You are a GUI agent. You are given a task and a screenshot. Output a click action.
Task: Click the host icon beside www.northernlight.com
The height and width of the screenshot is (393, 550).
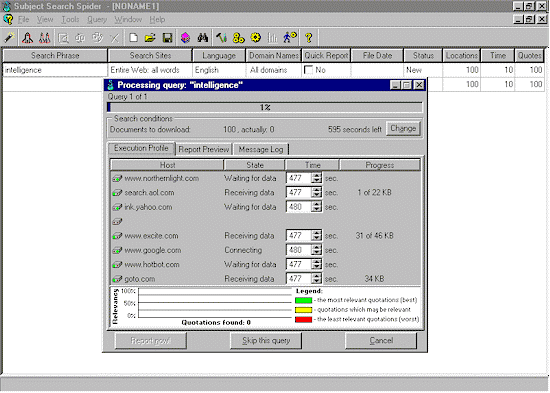coord(117,179)
